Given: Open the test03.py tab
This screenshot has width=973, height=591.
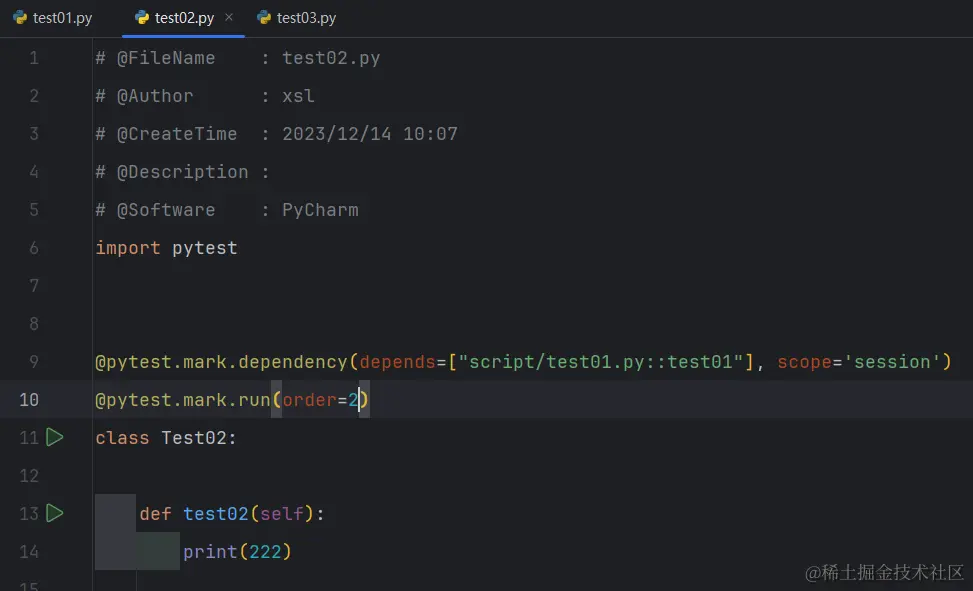Looking at the screenshot, I should coord(297,18).
